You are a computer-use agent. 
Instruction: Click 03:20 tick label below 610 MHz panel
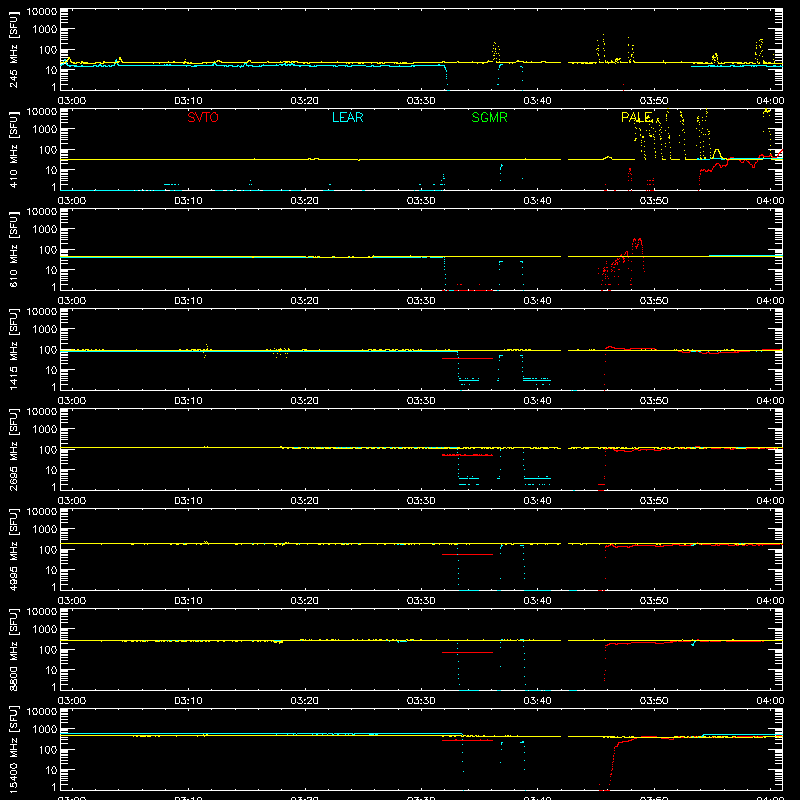click(305, 301)
